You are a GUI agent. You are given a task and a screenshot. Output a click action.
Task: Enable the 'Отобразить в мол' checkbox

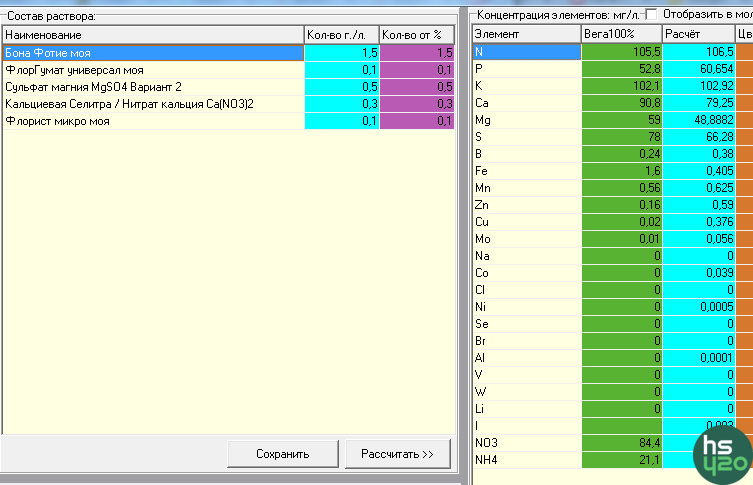(652, 14)
